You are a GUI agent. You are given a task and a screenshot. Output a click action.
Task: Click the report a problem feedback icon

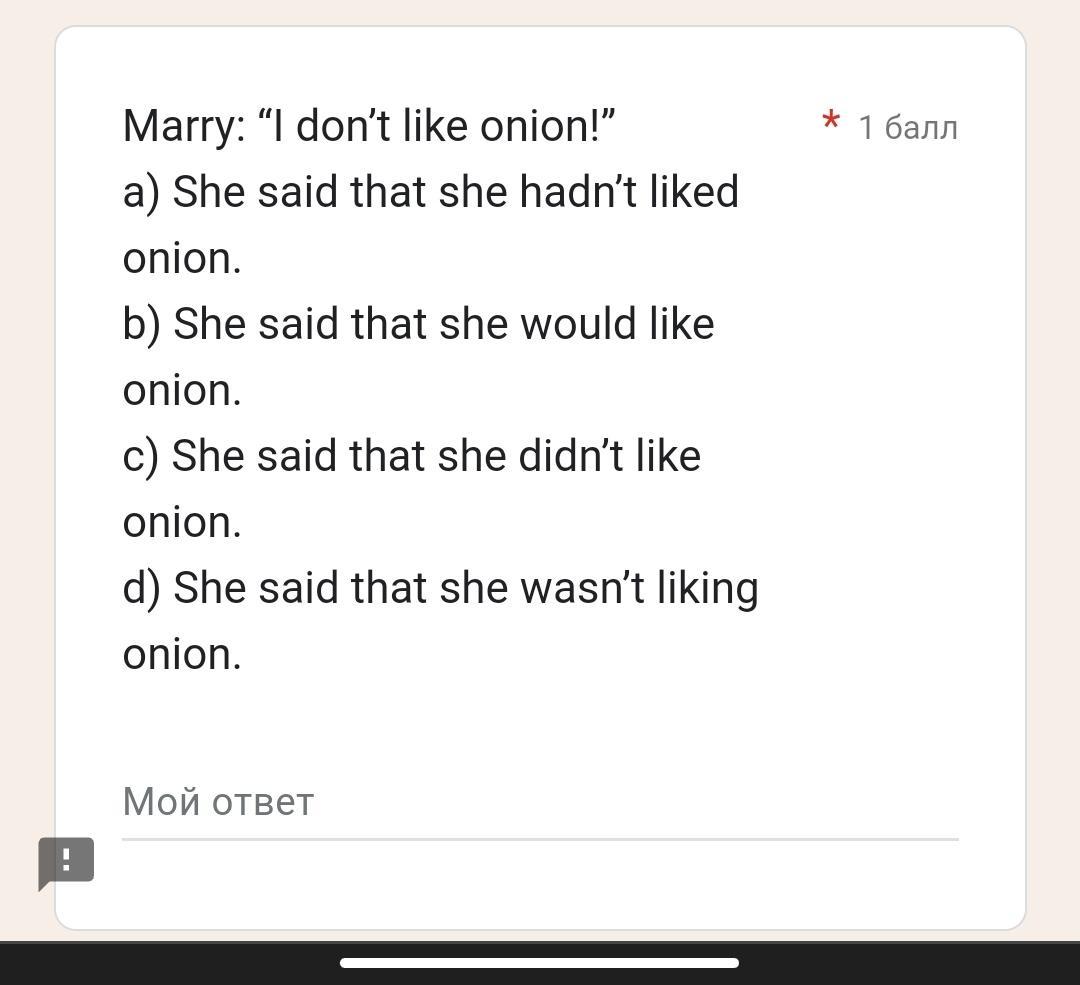66,860
